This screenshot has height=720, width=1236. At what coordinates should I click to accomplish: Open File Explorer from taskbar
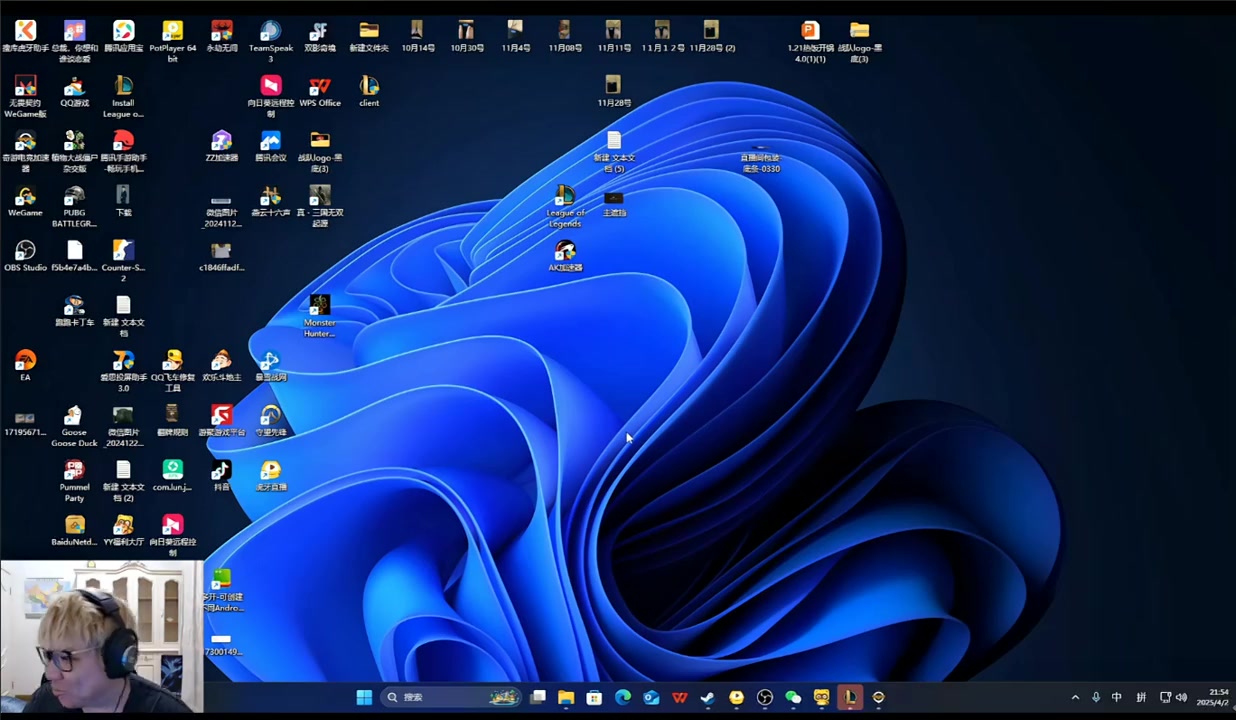566,697
